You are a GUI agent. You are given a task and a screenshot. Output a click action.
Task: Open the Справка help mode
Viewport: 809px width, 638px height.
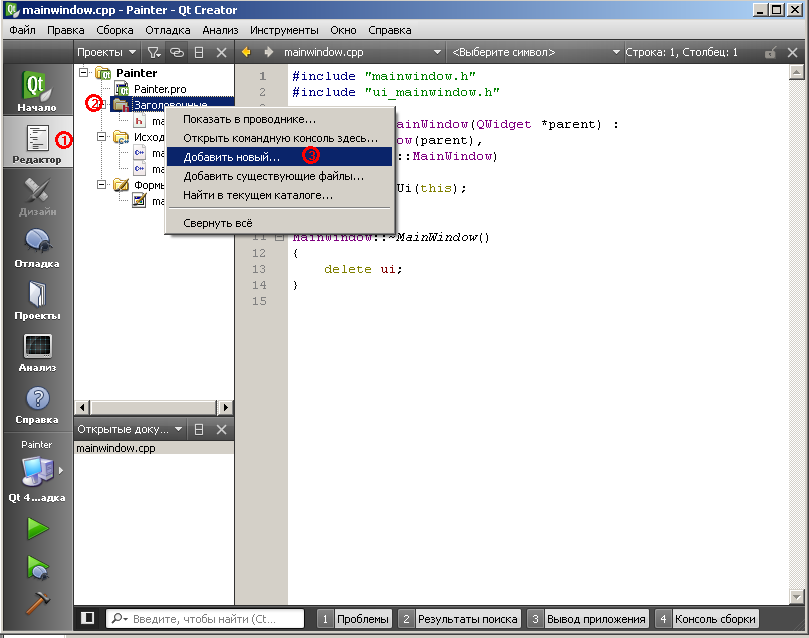(37, 403)
